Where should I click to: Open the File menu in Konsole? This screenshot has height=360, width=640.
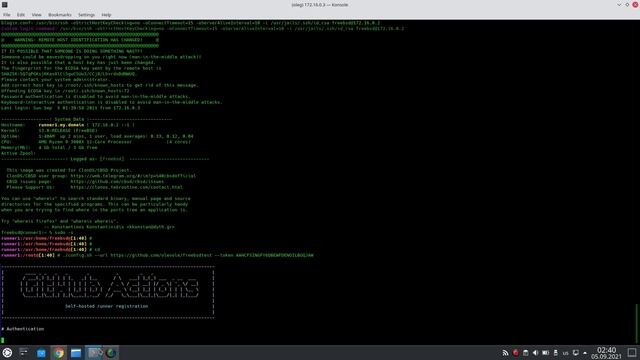pos(7,15)
